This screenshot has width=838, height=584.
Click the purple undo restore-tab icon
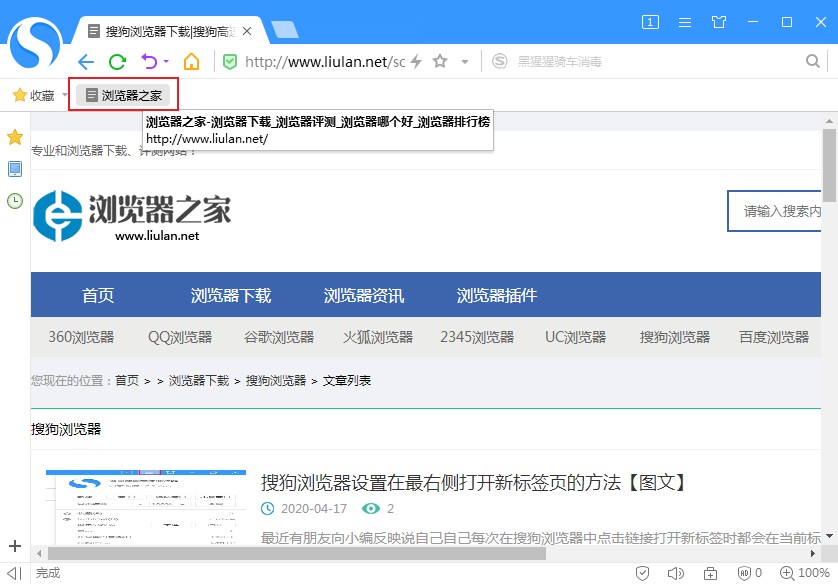click(x=149, y=61)
